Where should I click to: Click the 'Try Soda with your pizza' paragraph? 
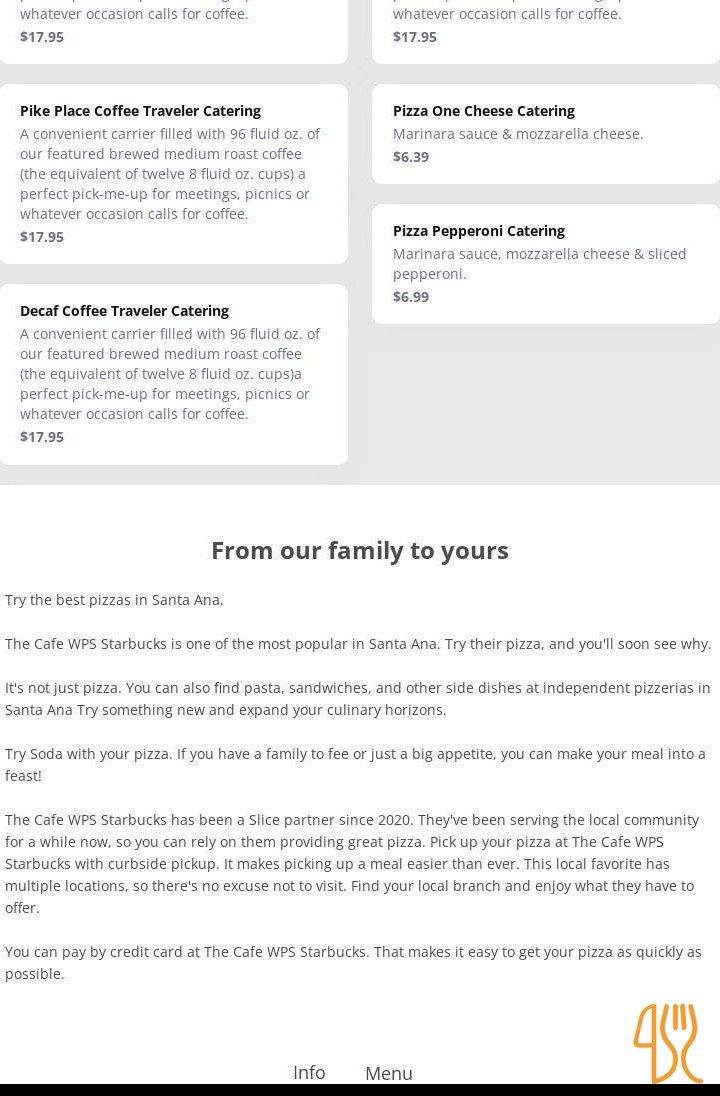355,765
